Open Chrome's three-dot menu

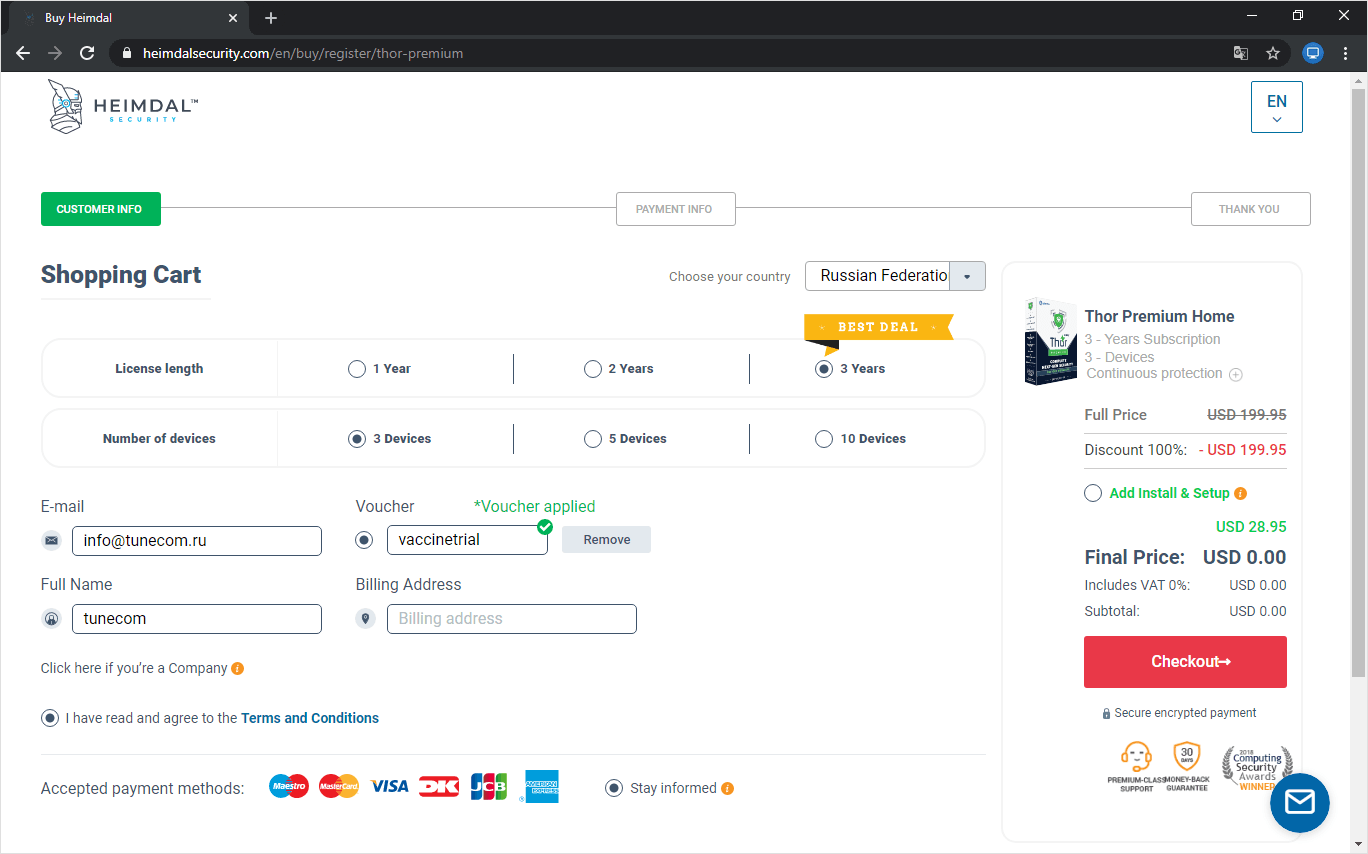point(1346,53)
